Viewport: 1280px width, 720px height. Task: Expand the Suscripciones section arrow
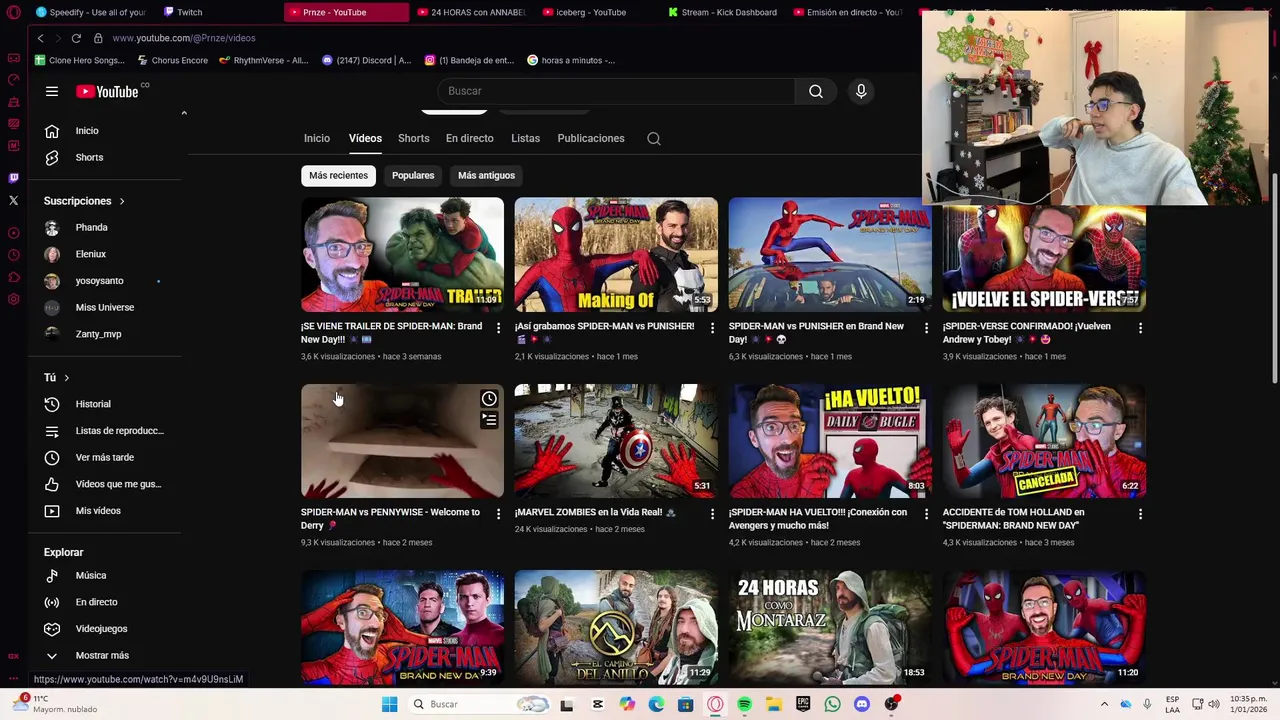(122, 201)
